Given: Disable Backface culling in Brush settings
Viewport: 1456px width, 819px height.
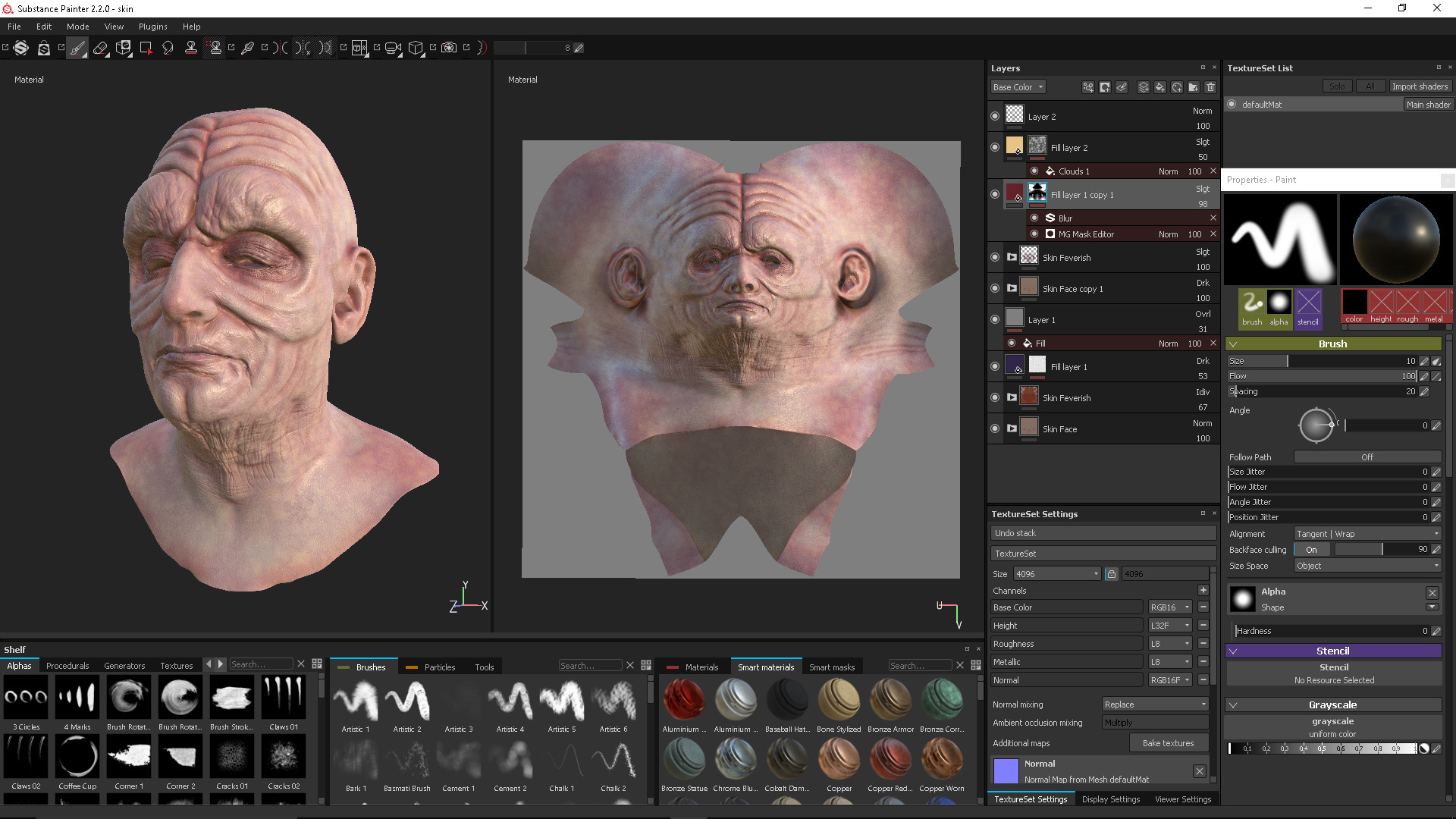Looking at the screenshot, I should tap(1312, 549).
